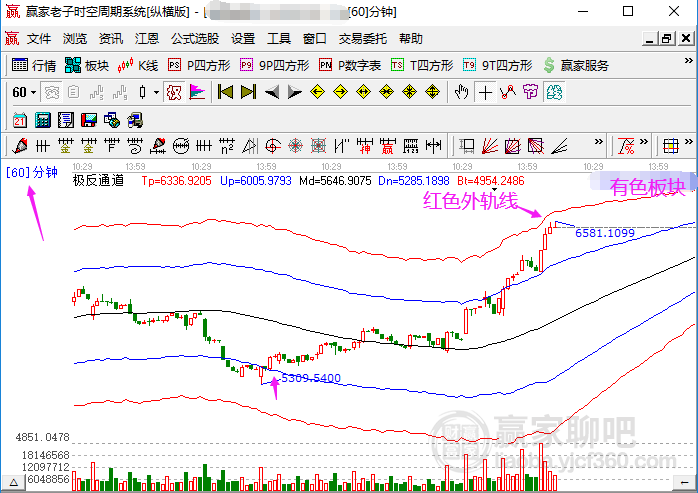This screenshot has width=698, height=493.
Task: Open the calendar icon showing 21
Action: pyautogui.click(x=20, y=120)
